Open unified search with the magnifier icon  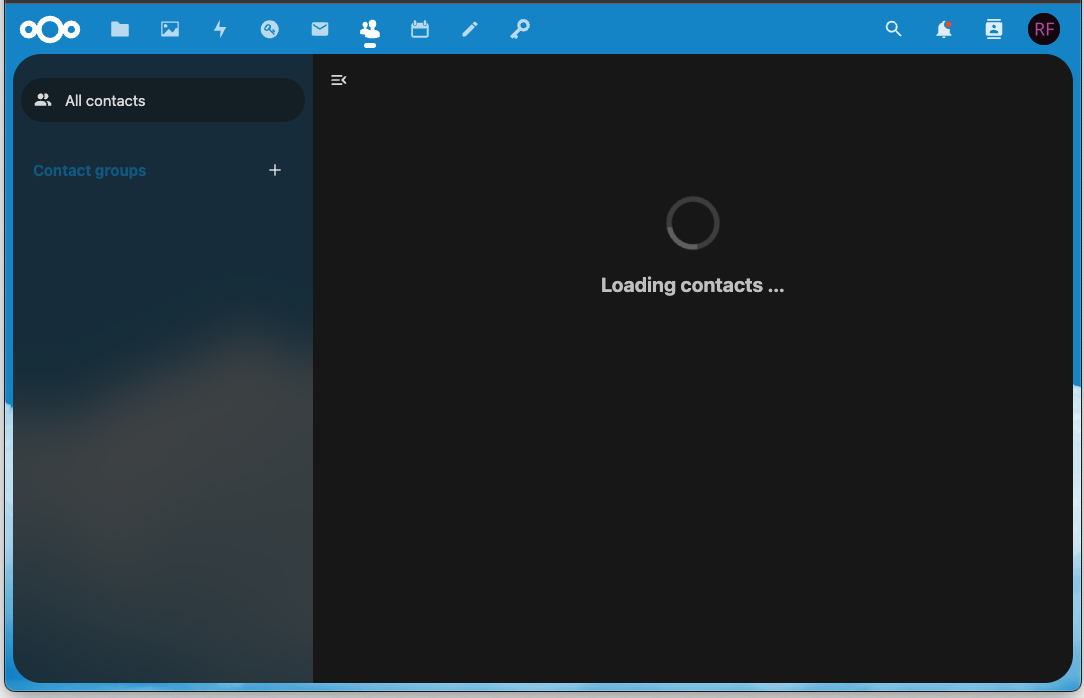pyautogui.click(x=893, y=29)
